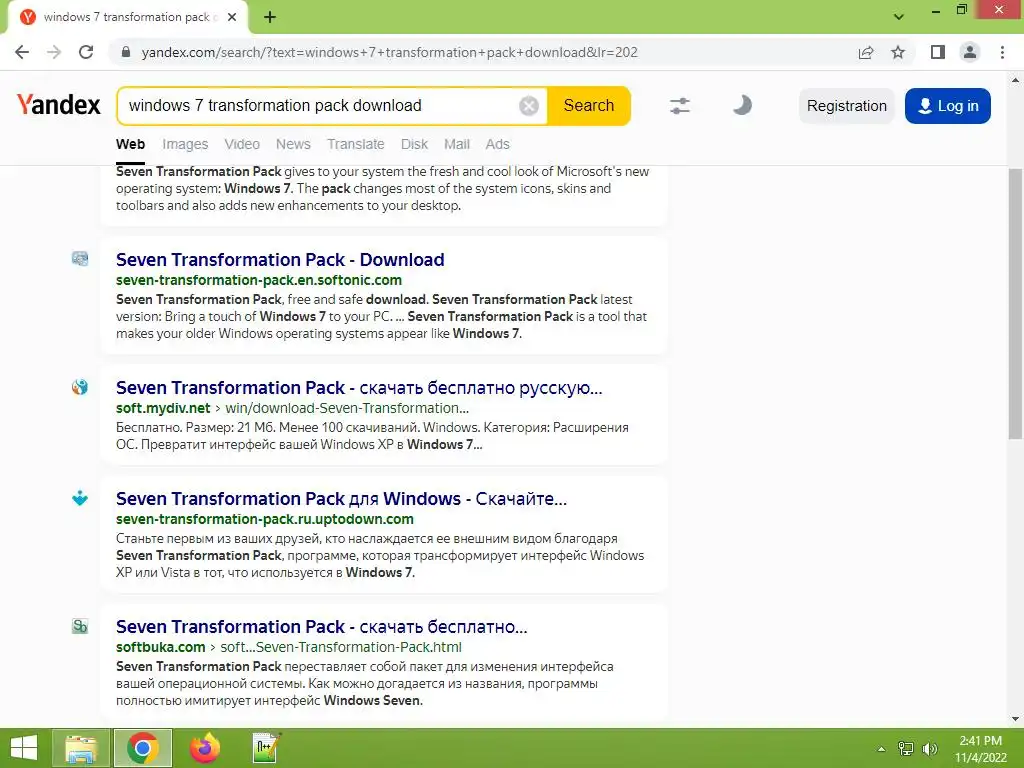
Task: Open a new browser tab with plus icon
Action: (270, 17)
